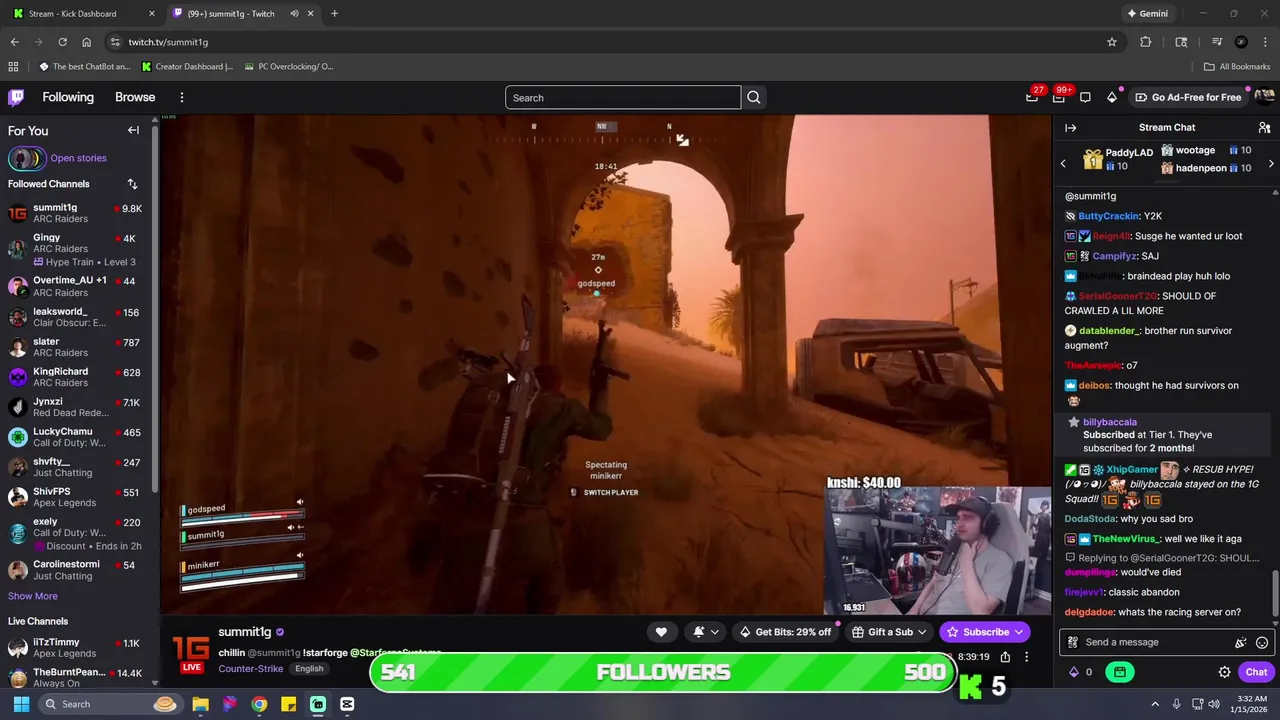Select the summit1g - Twitch browser tab

(x=241, y=13)
